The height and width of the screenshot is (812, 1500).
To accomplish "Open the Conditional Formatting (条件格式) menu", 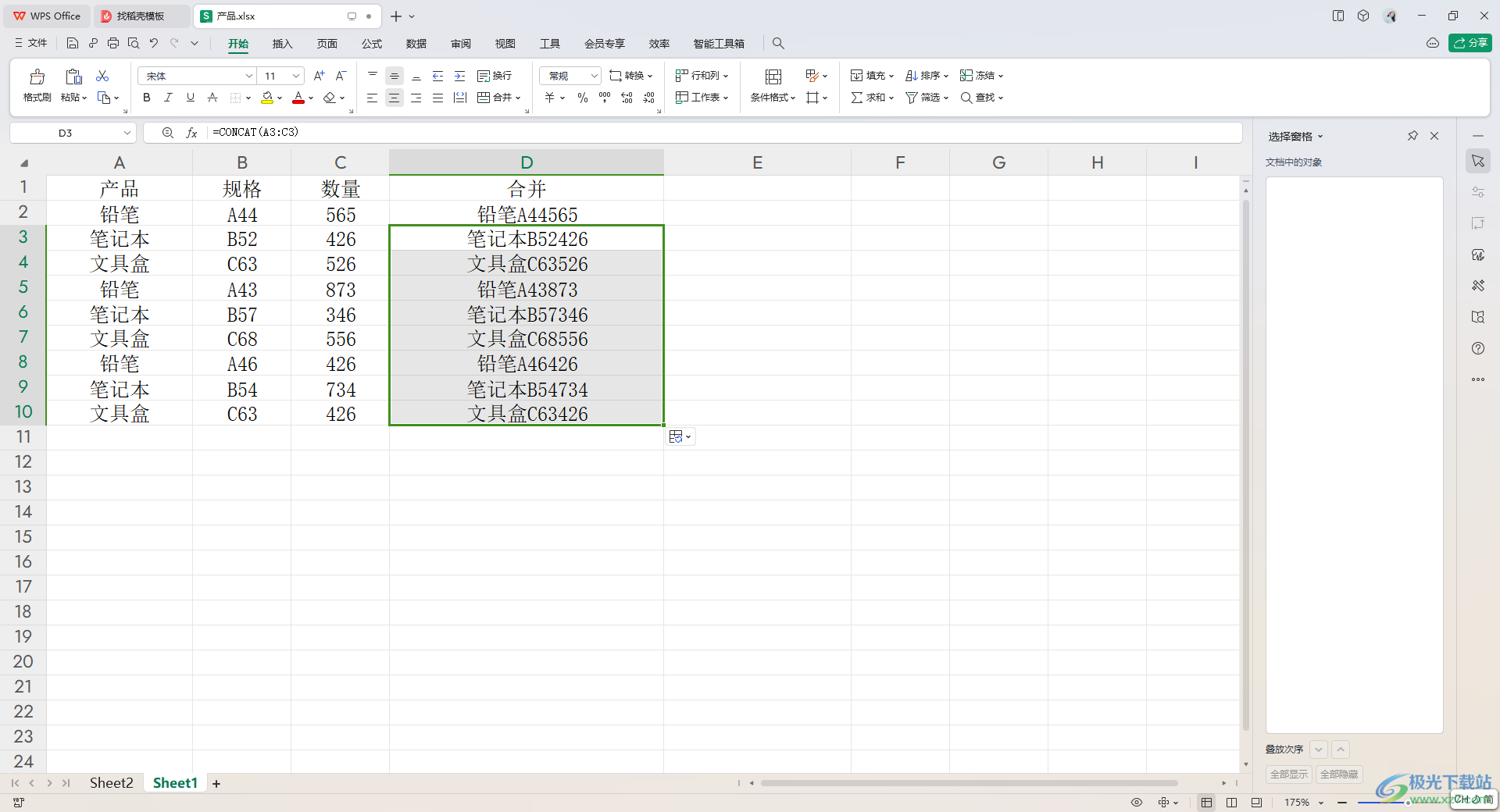I will pyautogui.click(x=773, y=98).
